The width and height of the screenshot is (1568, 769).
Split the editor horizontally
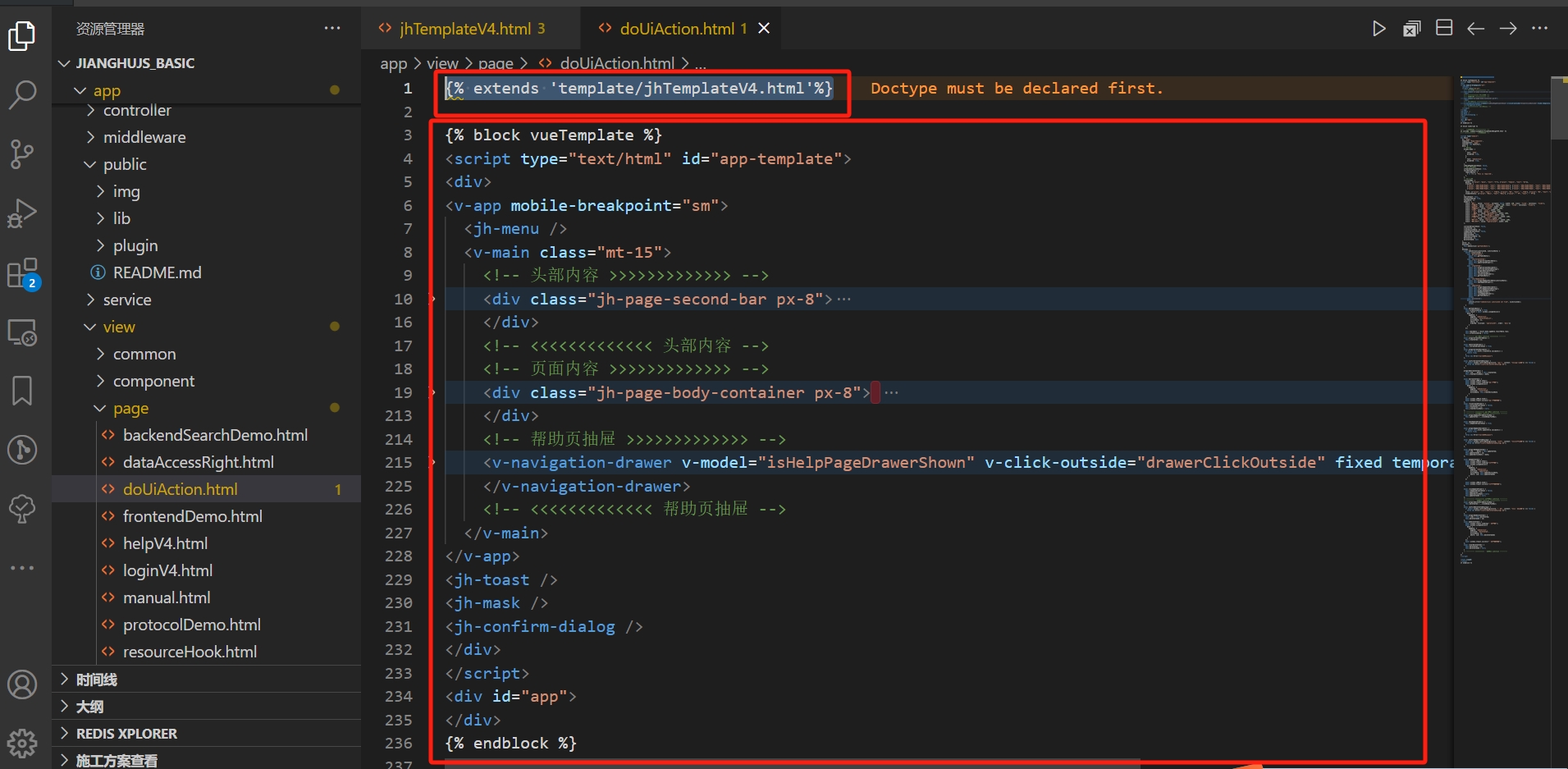[x=1444, y=27]
